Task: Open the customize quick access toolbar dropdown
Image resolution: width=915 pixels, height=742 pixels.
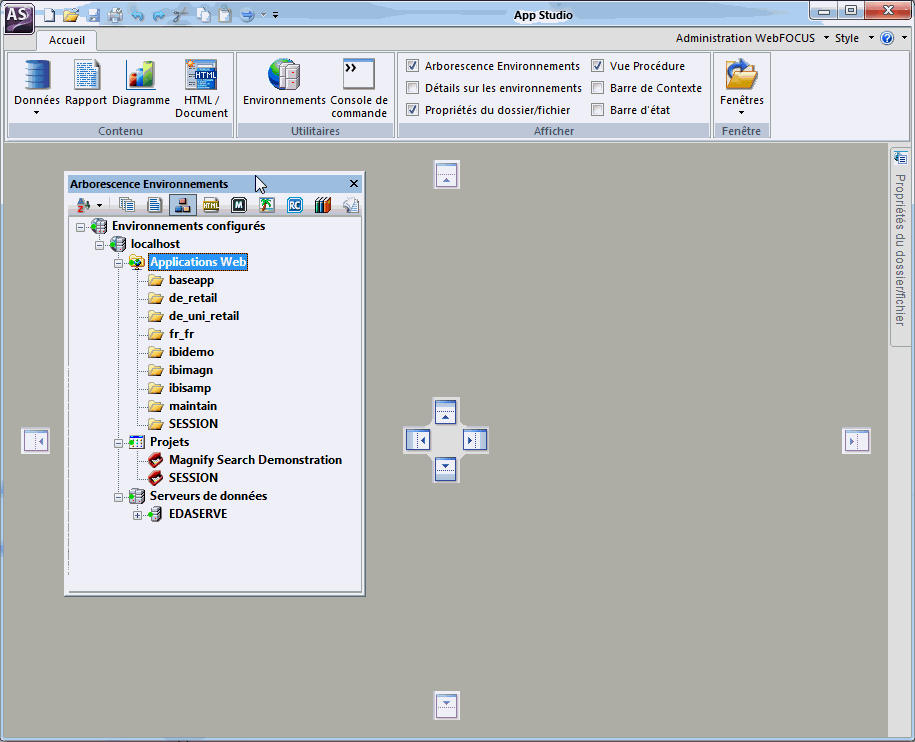Action: click(x=275, y=15)
